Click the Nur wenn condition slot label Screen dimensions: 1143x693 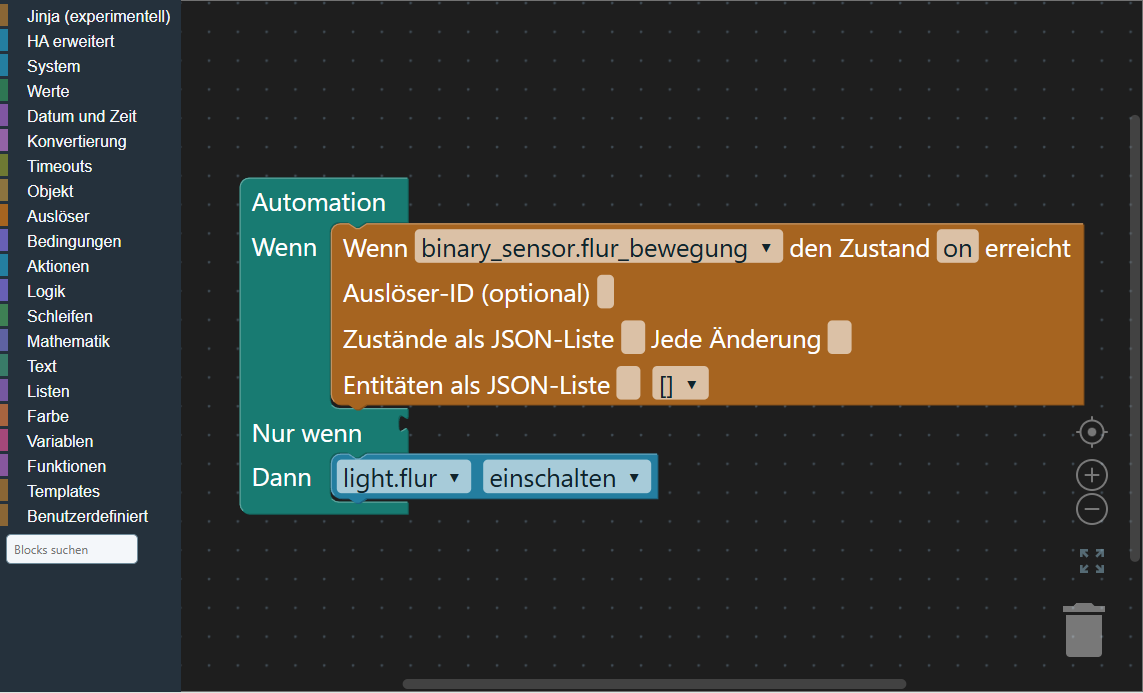click(x=307, y=433)
